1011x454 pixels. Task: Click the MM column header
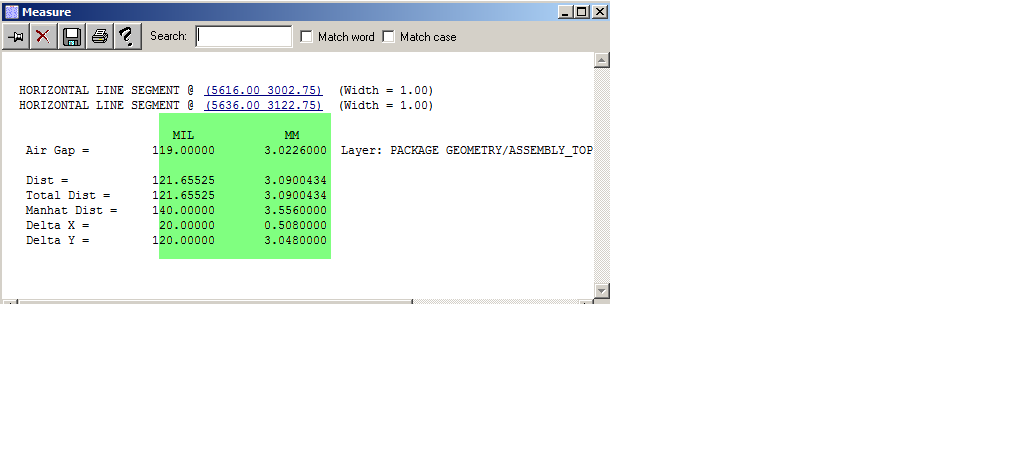tap(291, 135)
